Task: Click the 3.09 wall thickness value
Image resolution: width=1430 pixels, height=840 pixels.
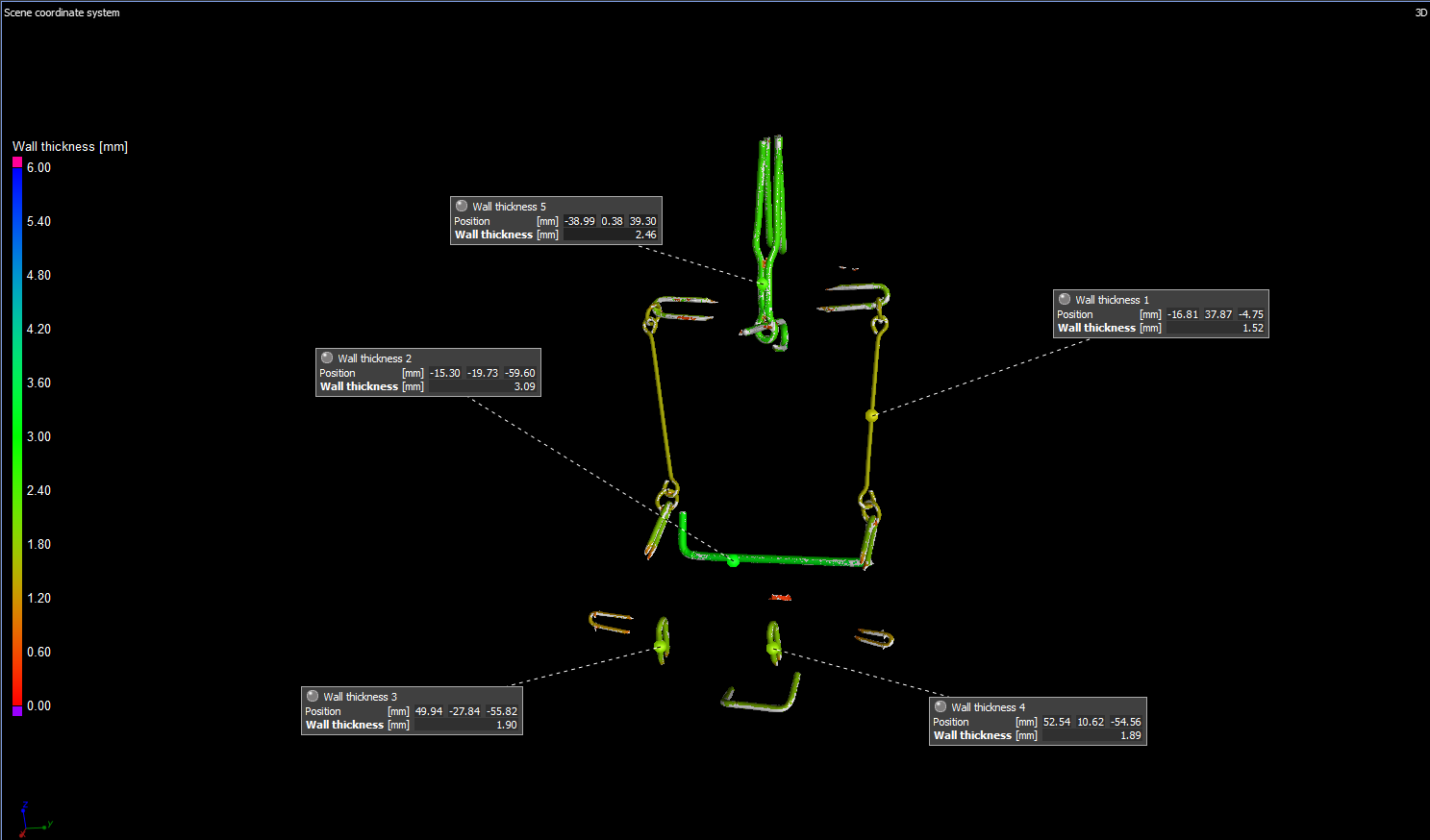Action: coord(524,386)
